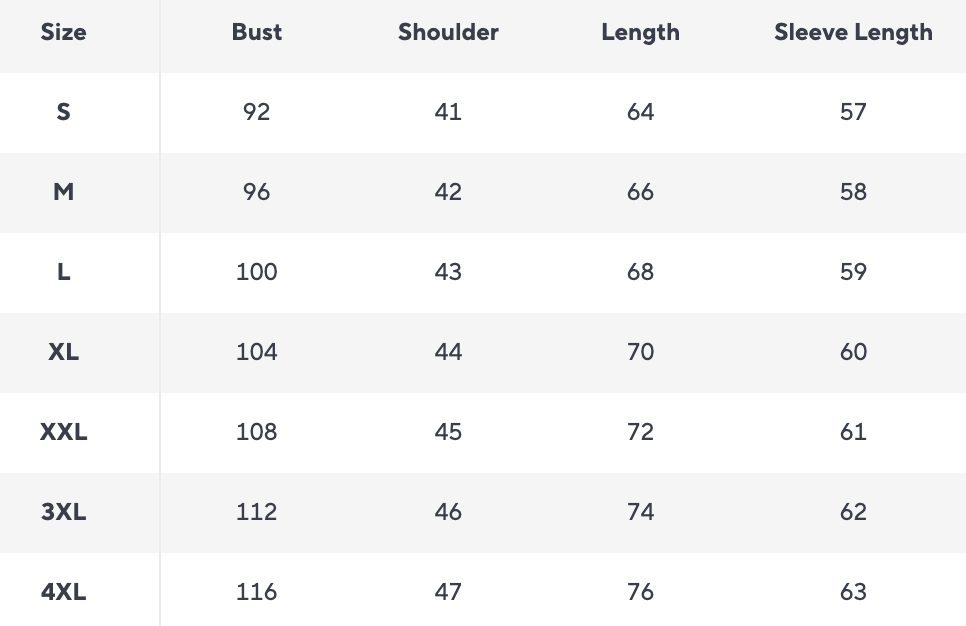
Task: Click sleeve length value 60 for XL
Action: click(853, 352)
